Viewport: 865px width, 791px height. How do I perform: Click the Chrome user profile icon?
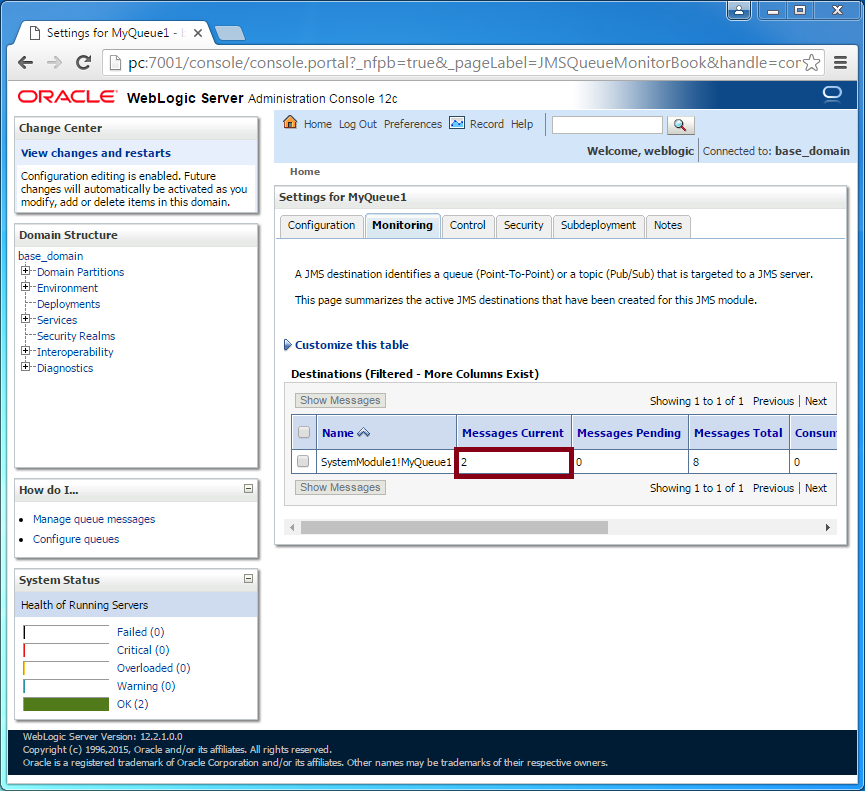pos(739,10)
